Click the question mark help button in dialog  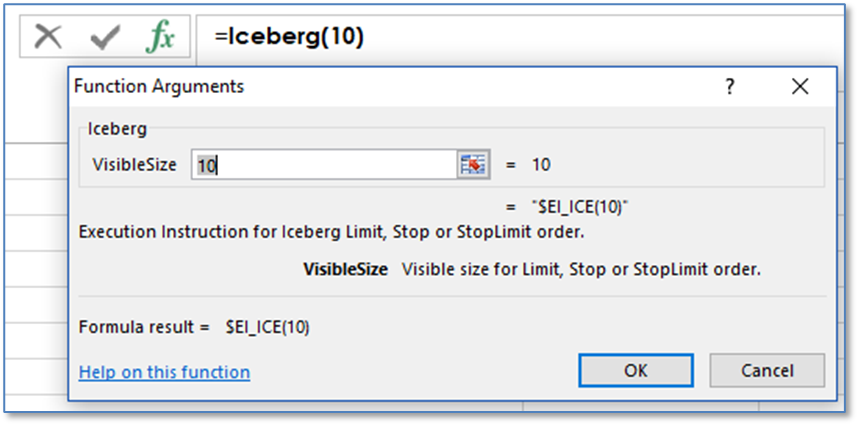tap(730, 87)
